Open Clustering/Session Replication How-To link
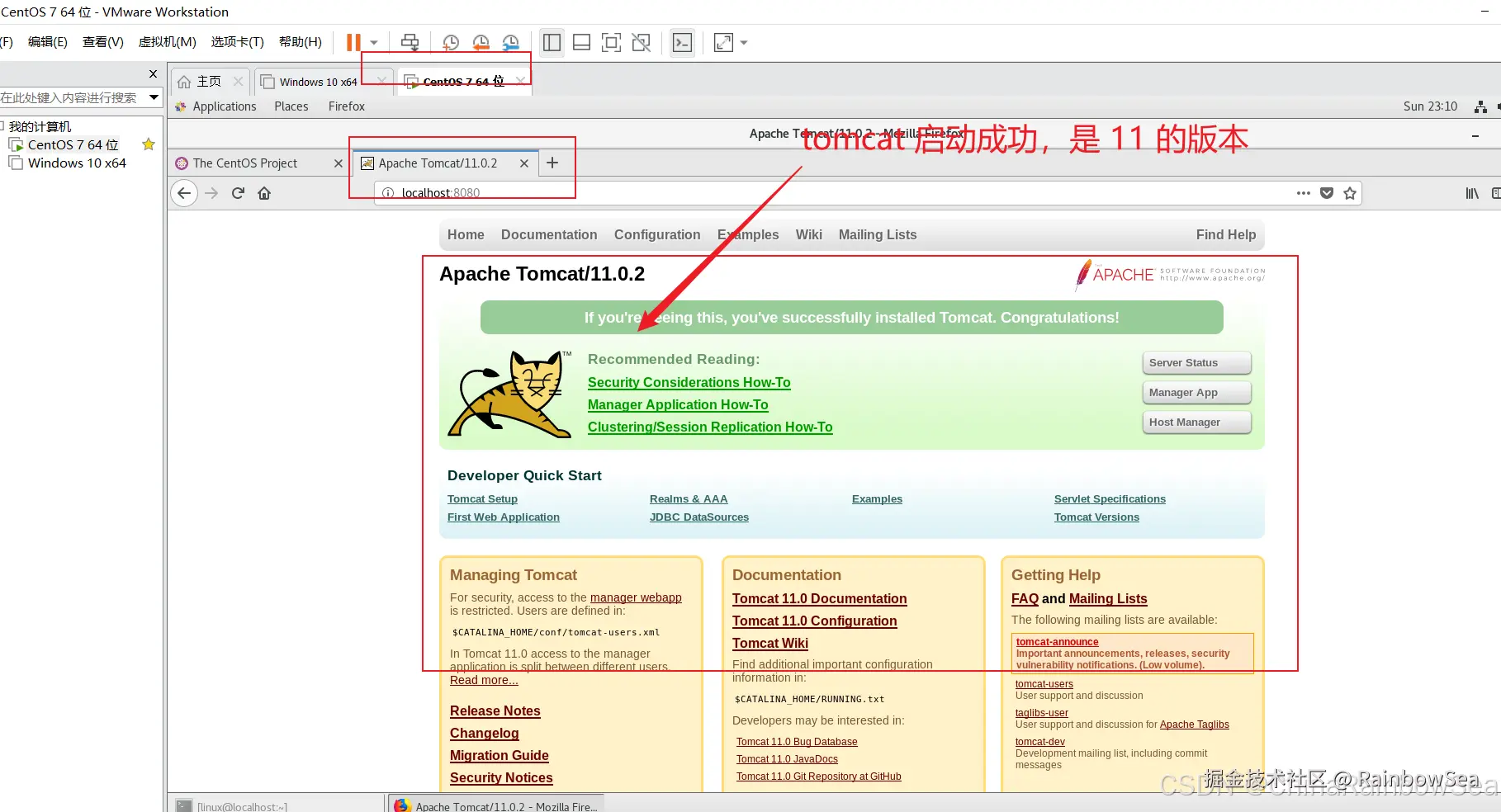Image resolution: width=1501 pixels, height=812 pixels. click(710, 427)
